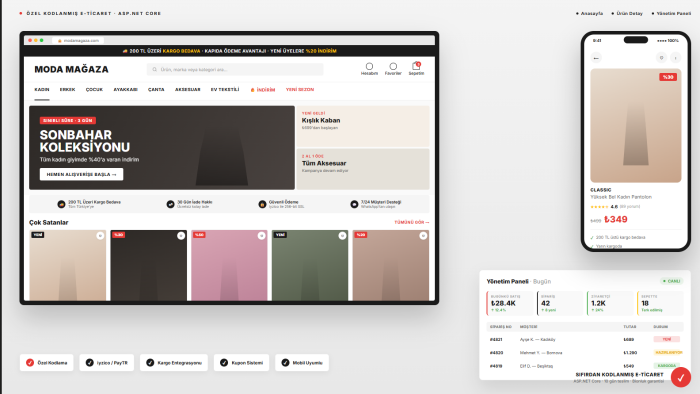Click the Kupon Sistemi check icon

point(224,363)
